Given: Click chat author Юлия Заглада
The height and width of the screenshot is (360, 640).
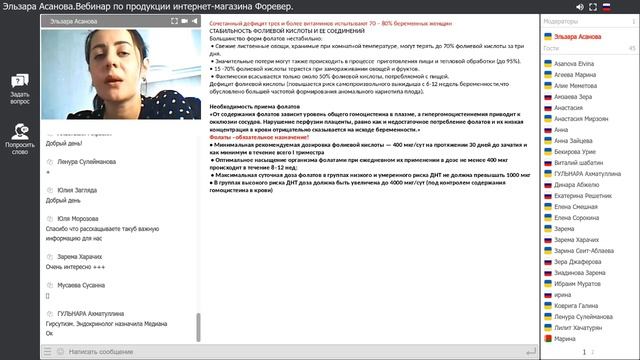Looking at the screenshot, I should [77, 190].
